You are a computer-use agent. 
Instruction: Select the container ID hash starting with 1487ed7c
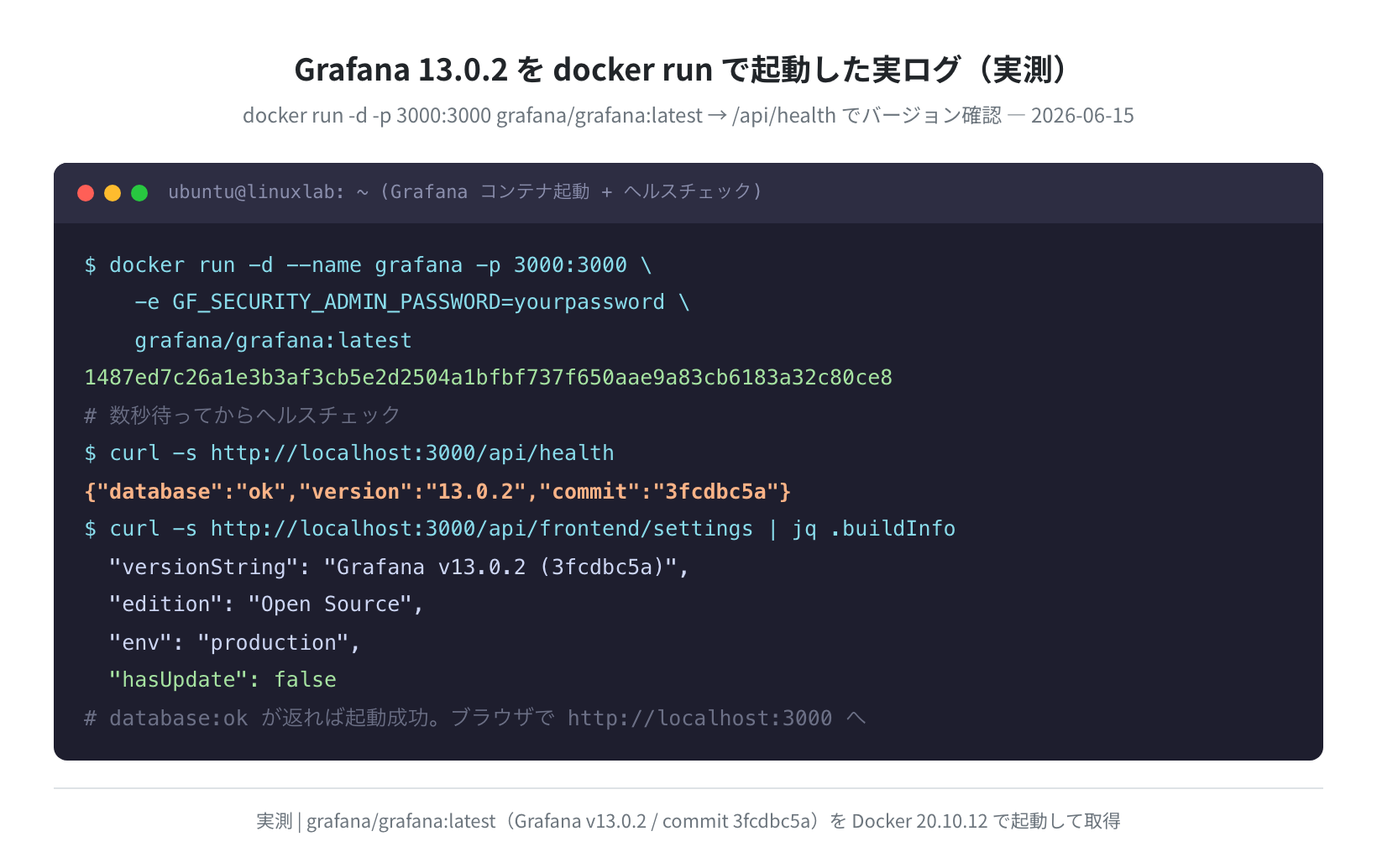tap(488, 378)
